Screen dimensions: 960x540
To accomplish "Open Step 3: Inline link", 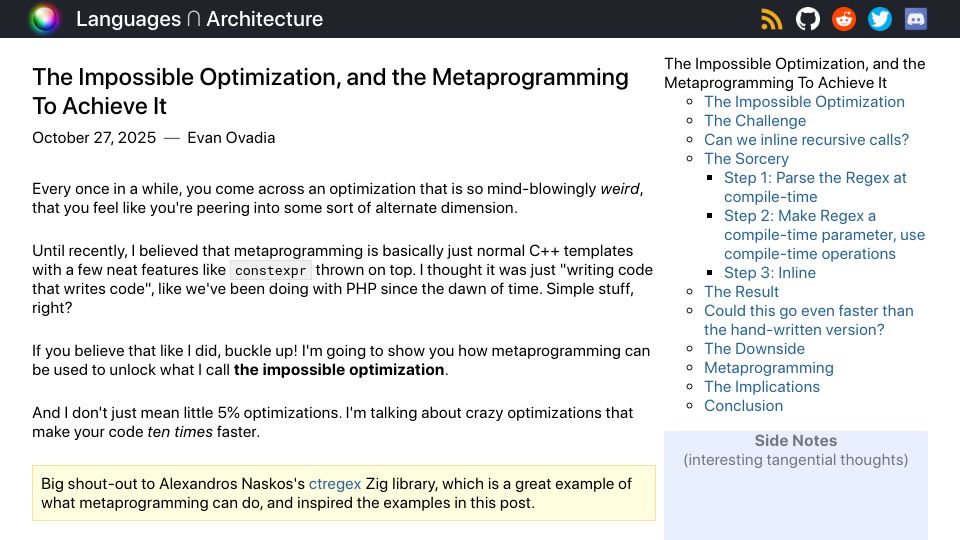I will click(x=770, y=272).
